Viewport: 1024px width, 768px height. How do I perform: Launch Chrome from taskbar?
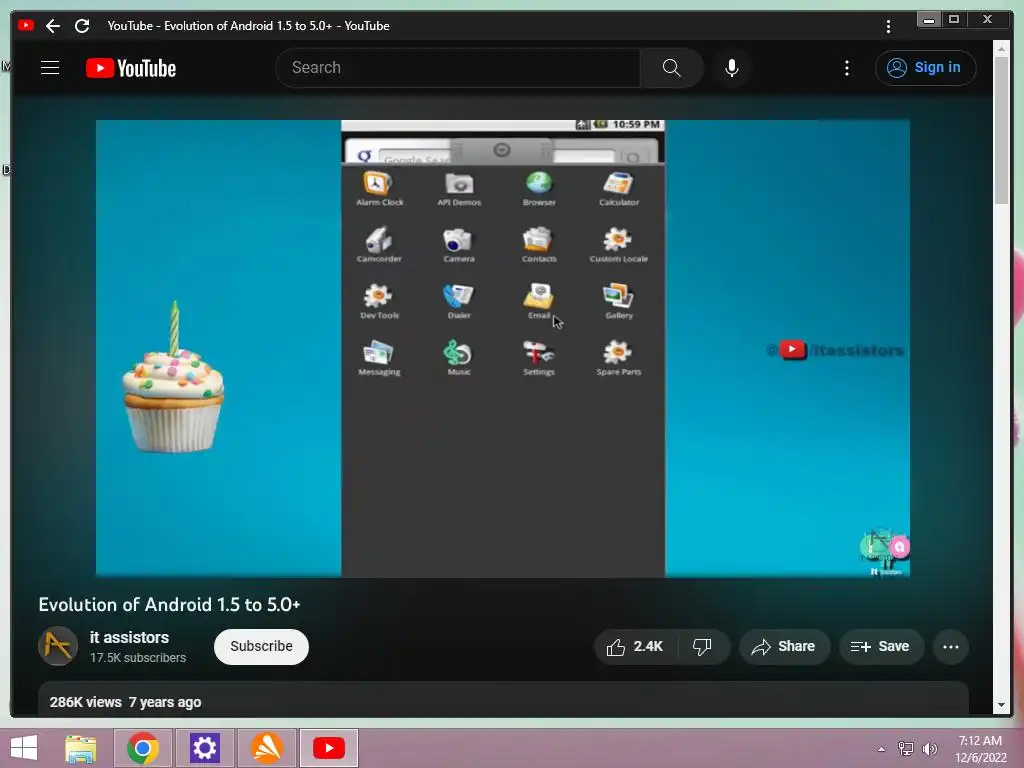point(143,748)
